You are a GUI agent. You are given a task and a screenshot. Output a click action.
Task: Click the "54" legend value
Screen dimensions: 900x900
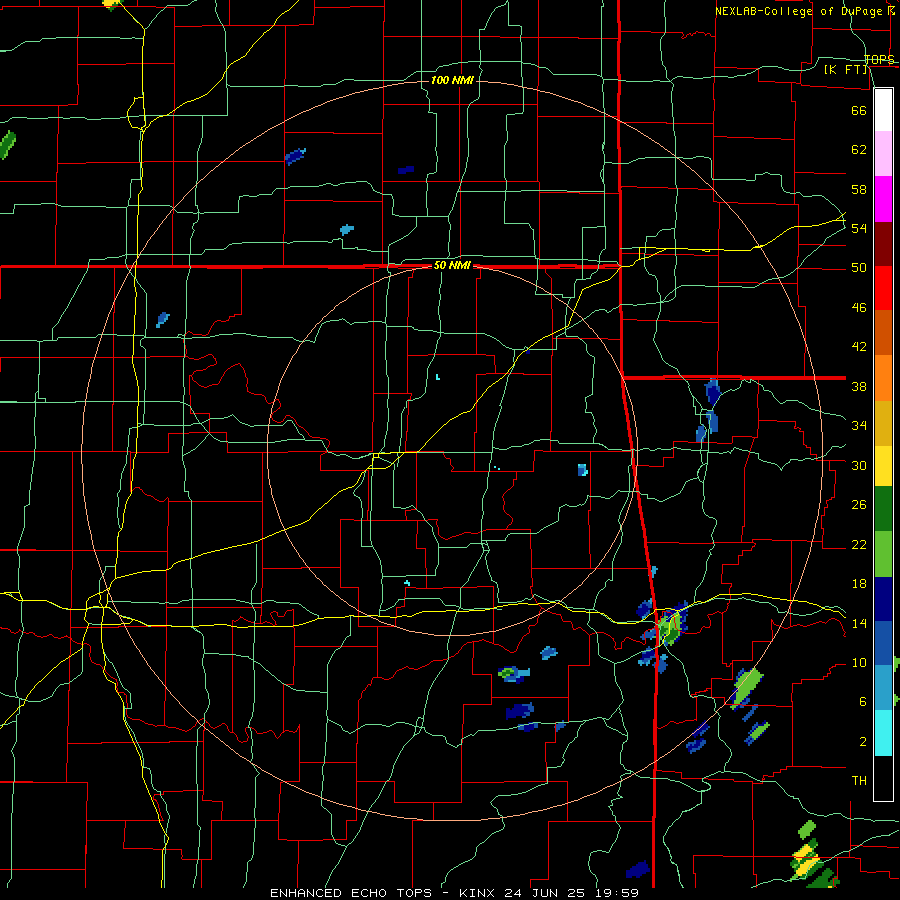(x=859, y=228)
